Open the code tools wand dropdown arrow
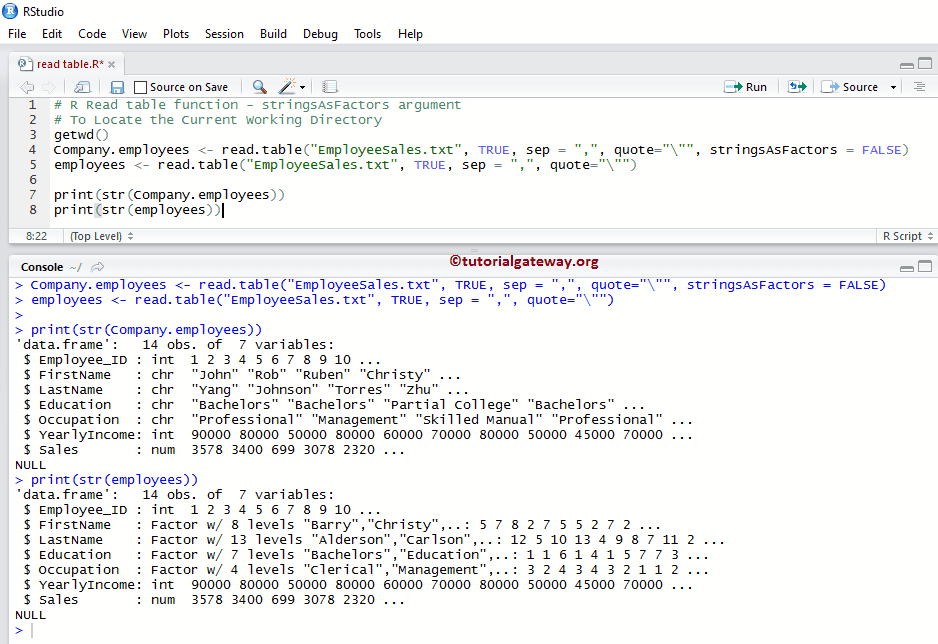Viewport: 938px width, 644px height. click(303, 87)
